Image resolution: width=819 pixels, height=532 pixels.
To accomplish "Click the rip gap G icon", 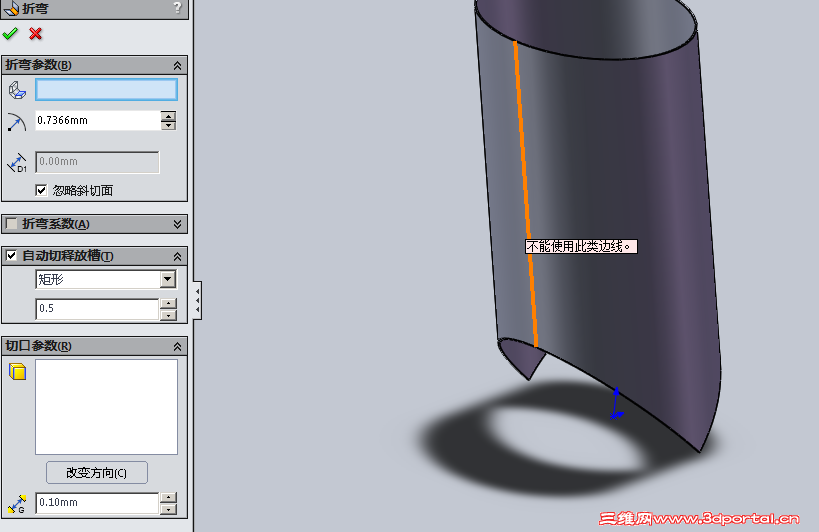I will [x=17, y=504].
